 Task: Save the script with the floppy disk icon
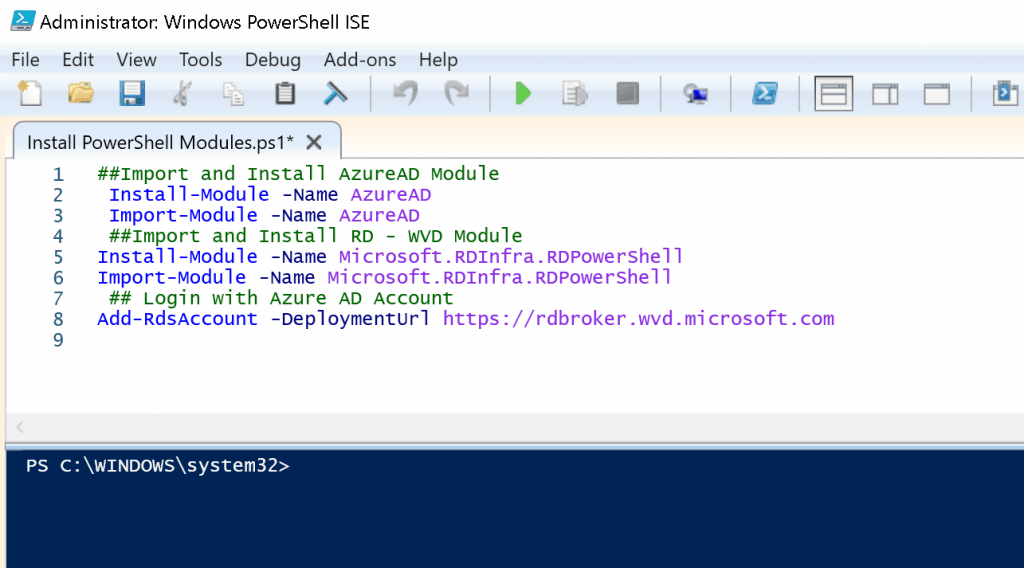[132, 94]
